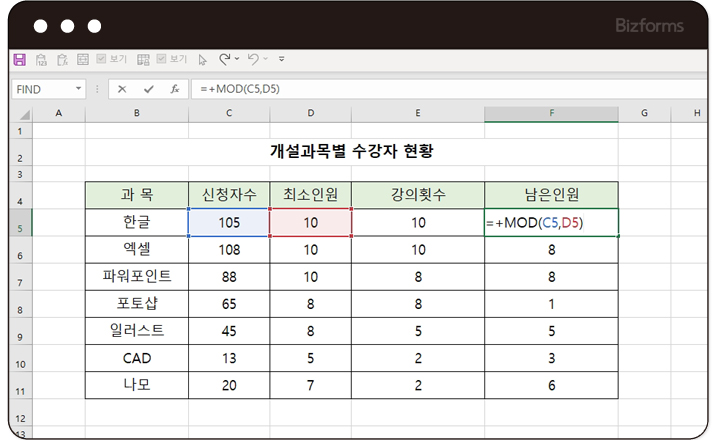Click the title cell 개설과목별 수강자 현황

pyautogui.click(x=352, y=151)
